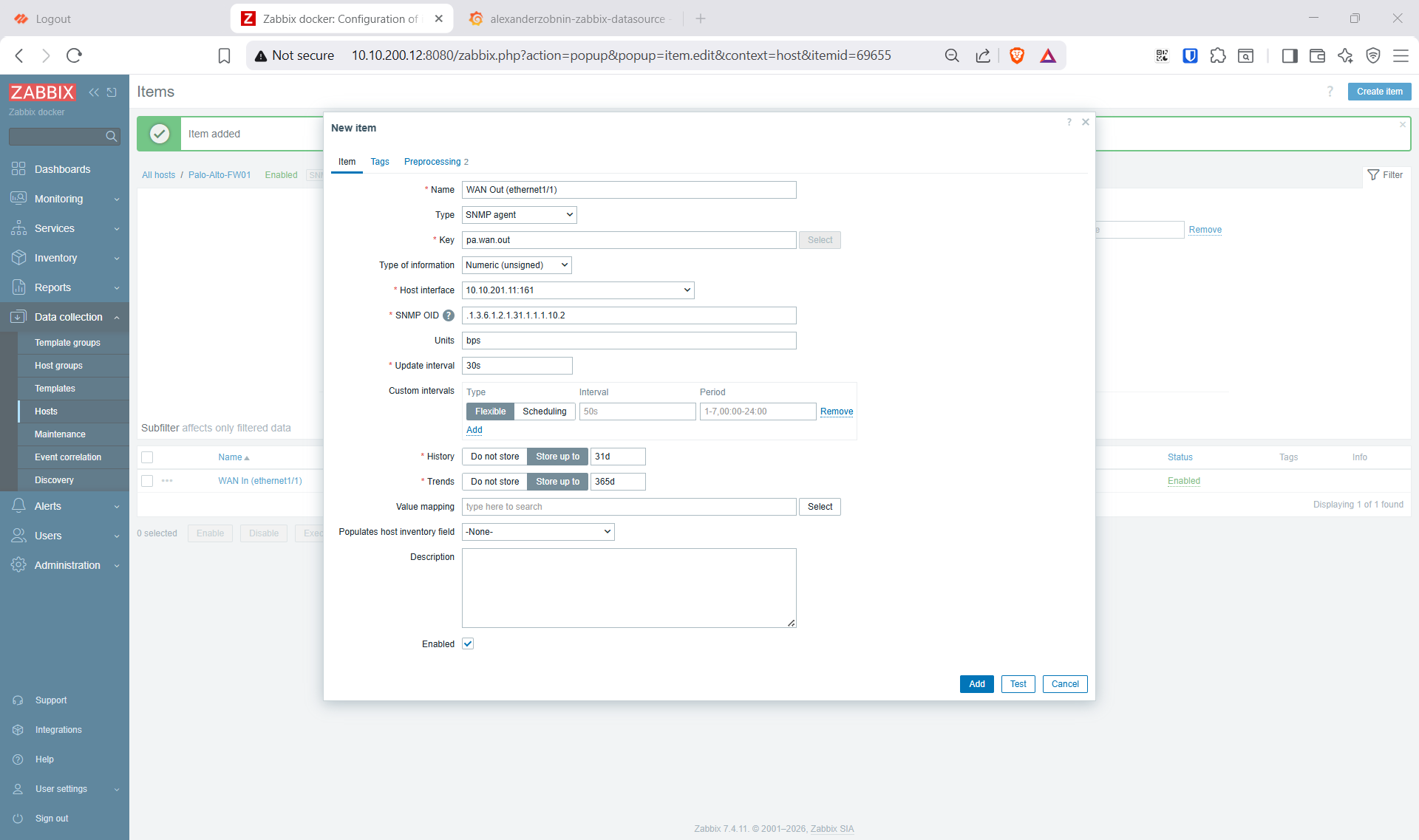
Task: Open the Brave Shields lion icon
Action: tap(1017, 55)
